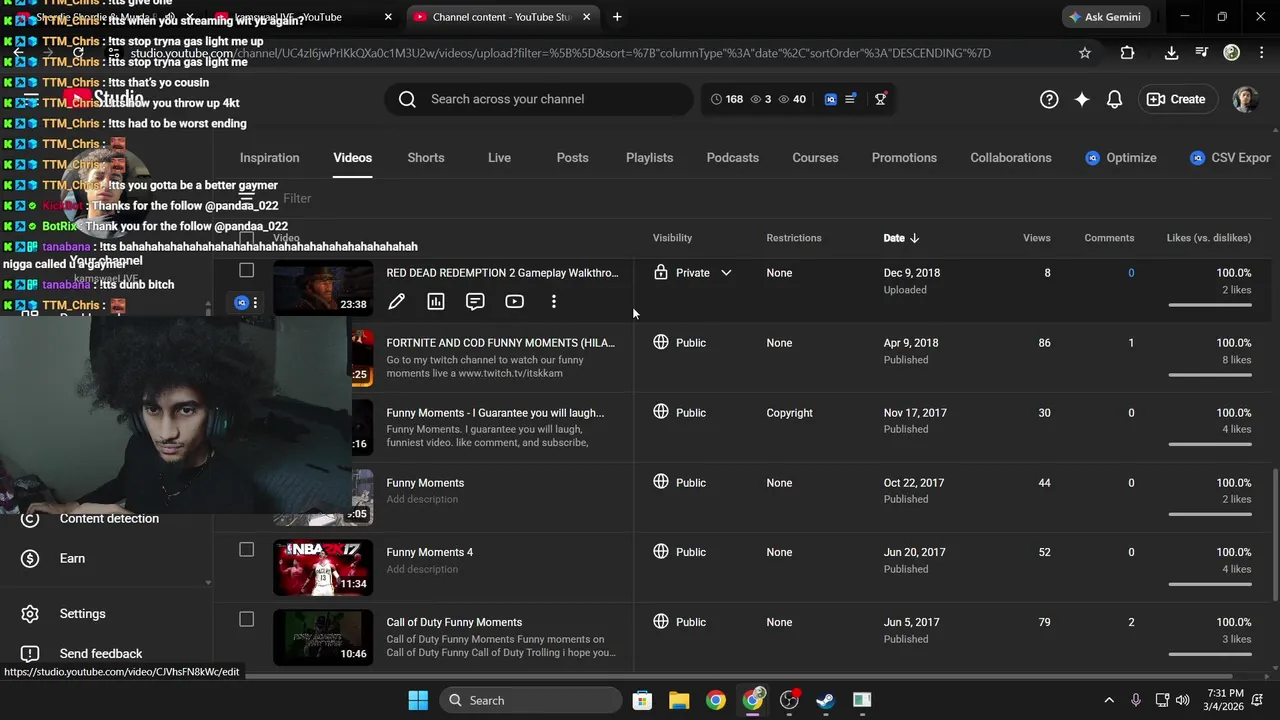Open new browser tab with plus

pyautogui.click(x=617, y=17)
